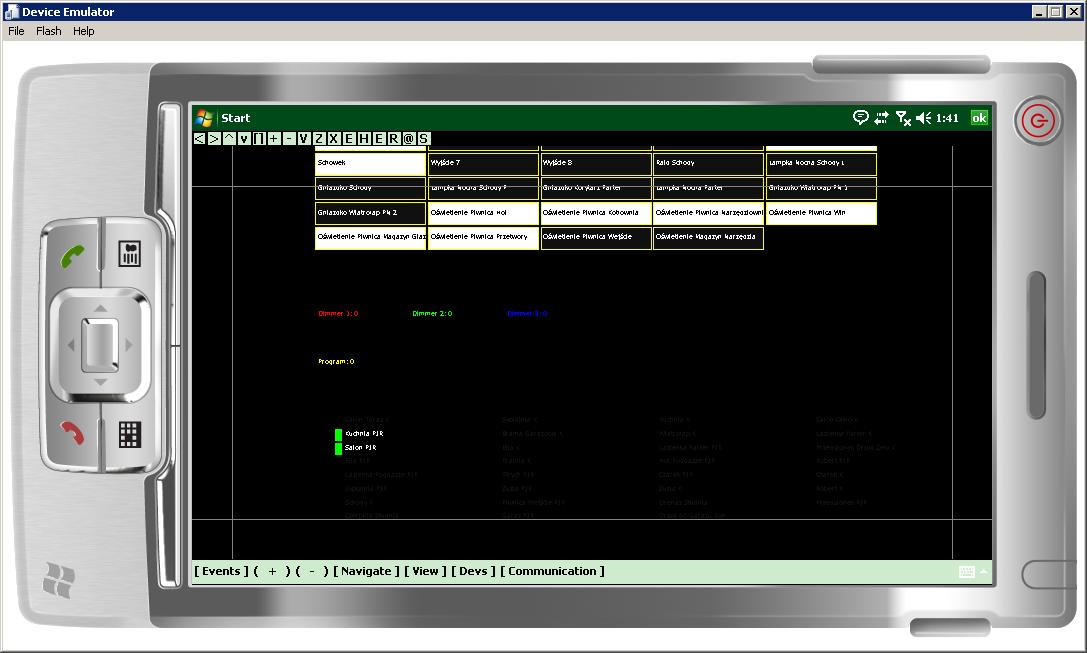Click the no-signal antenna status icon
Image resolution: width=1087 pixels, height=653 pixels.
click(903, 119)
